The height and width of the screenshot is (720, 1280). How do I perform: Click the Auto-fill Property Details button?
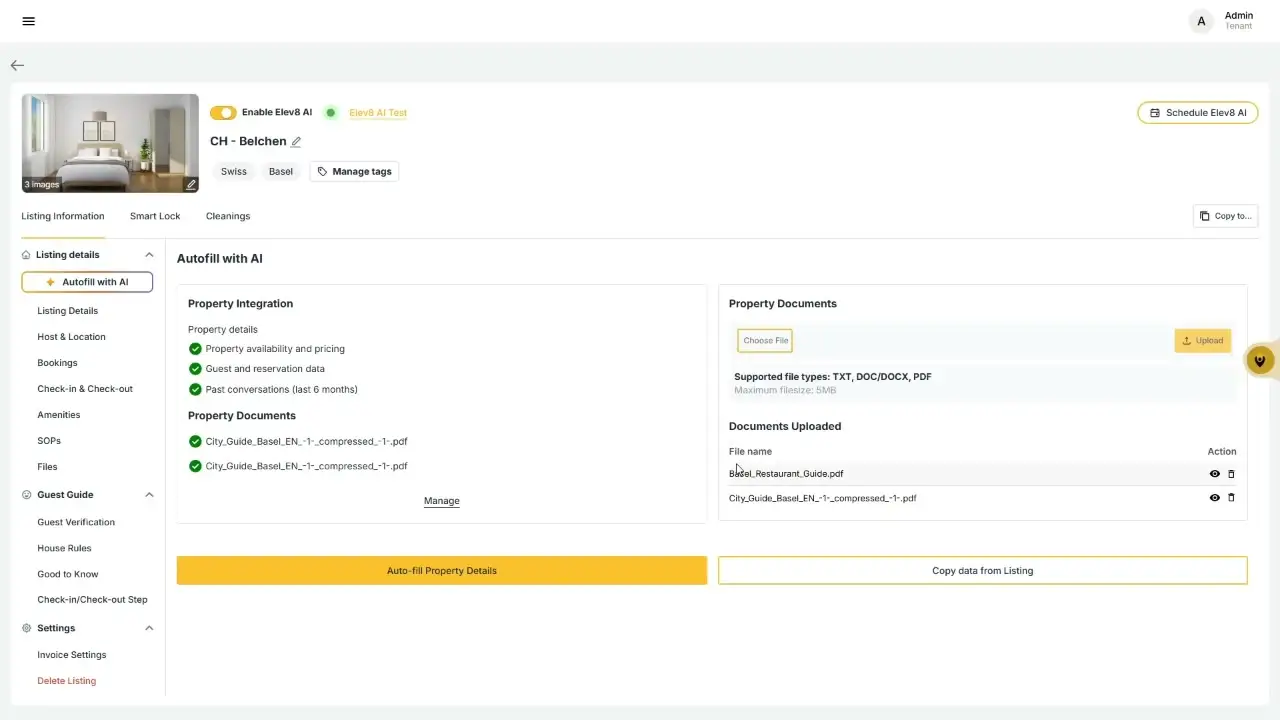(442, 571)
